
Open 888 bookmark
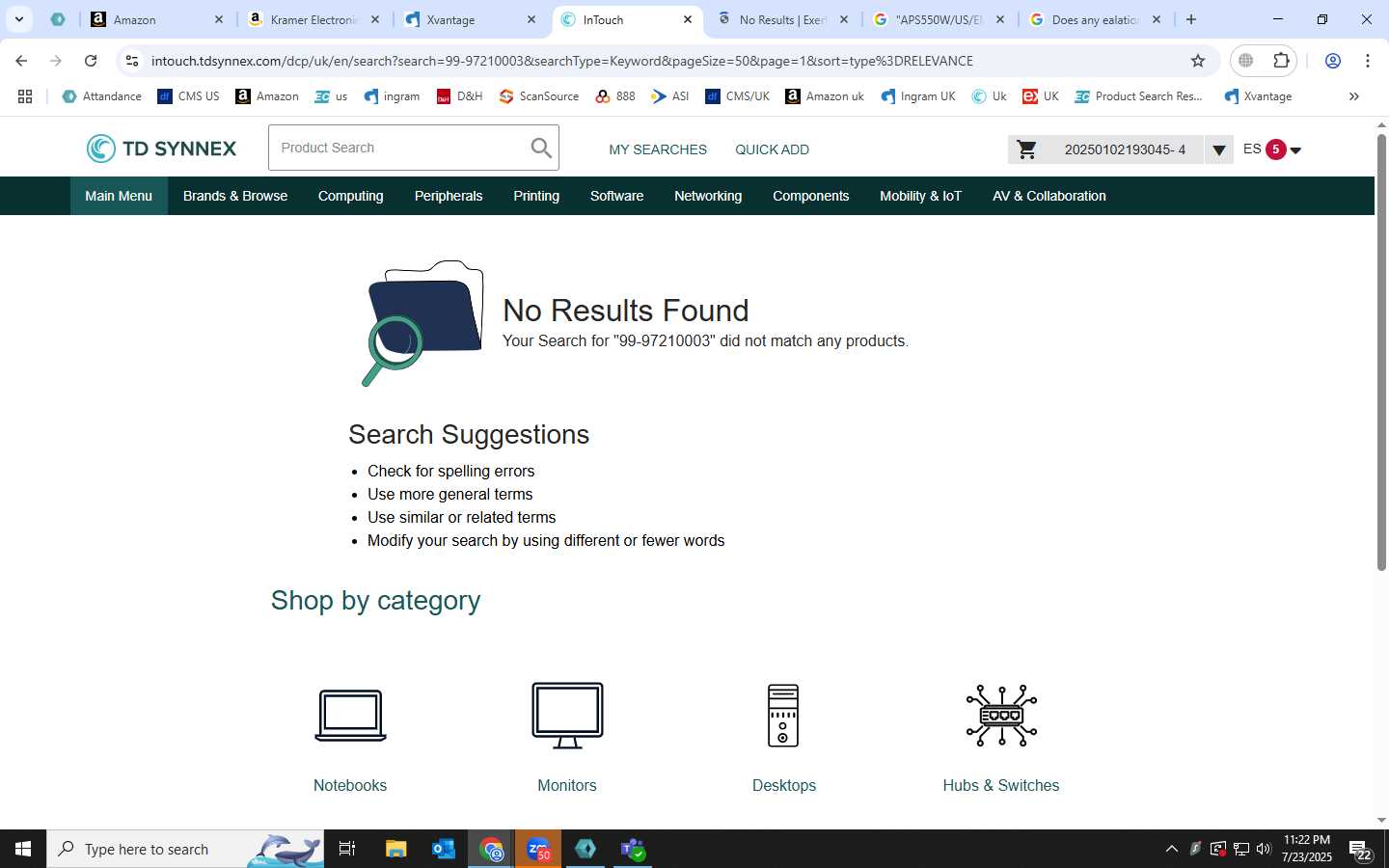click(615, 96)
